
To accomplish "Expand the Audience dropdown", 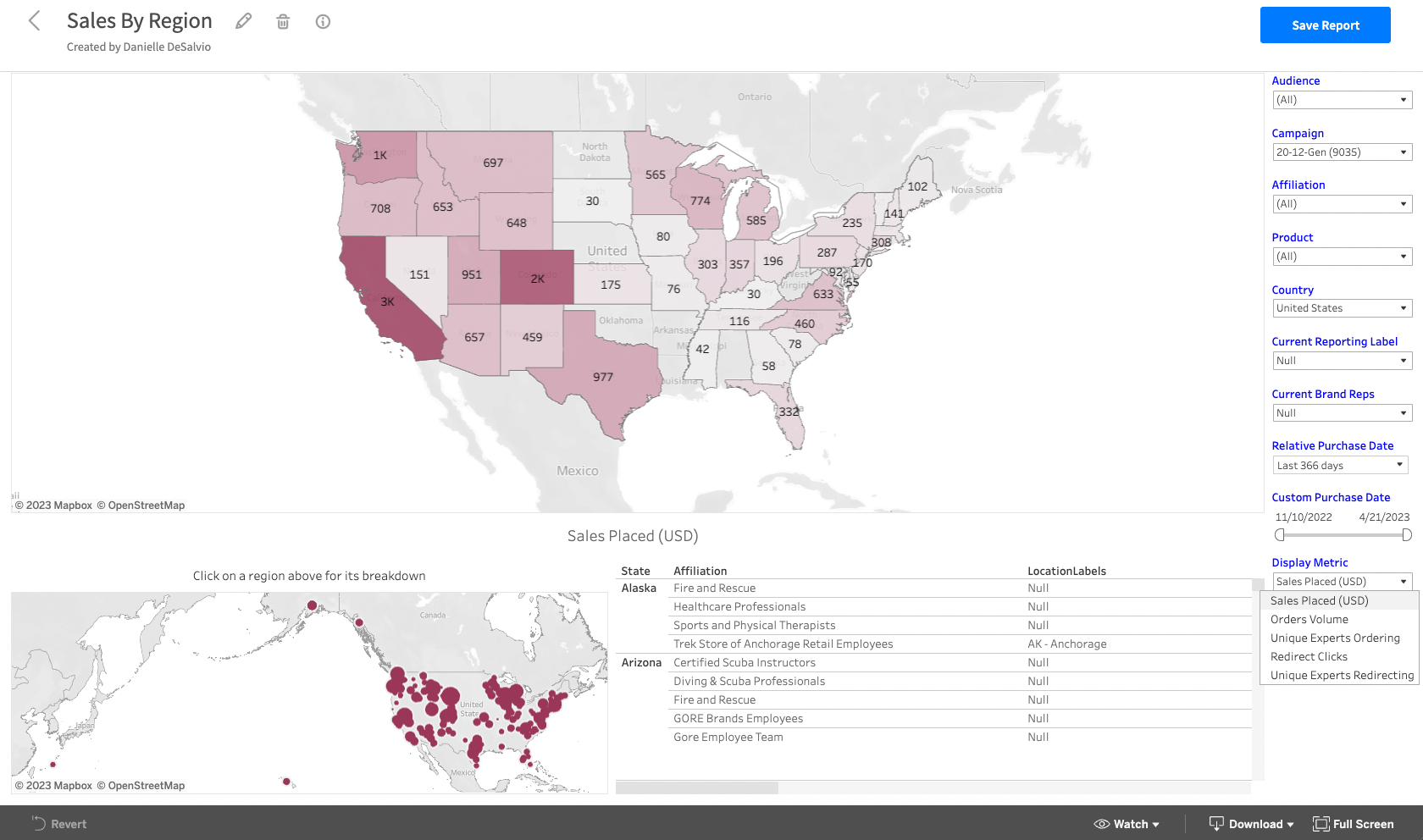I will 1343,100.
